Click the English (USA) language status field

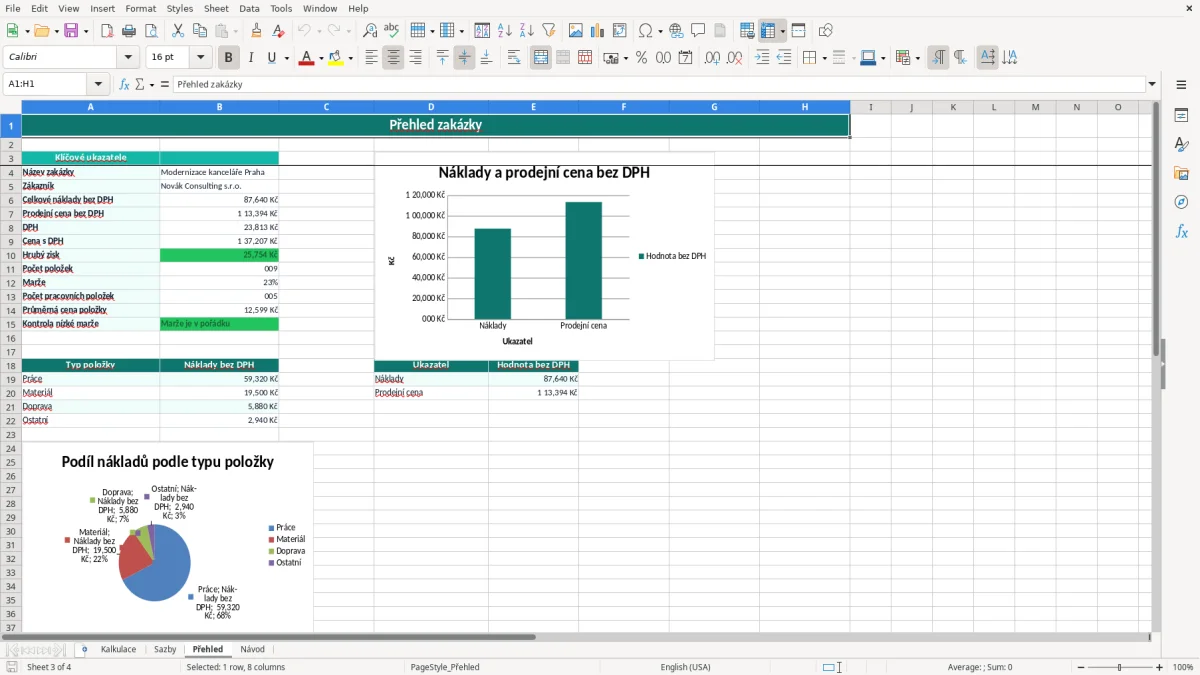(x=685, y=667)
